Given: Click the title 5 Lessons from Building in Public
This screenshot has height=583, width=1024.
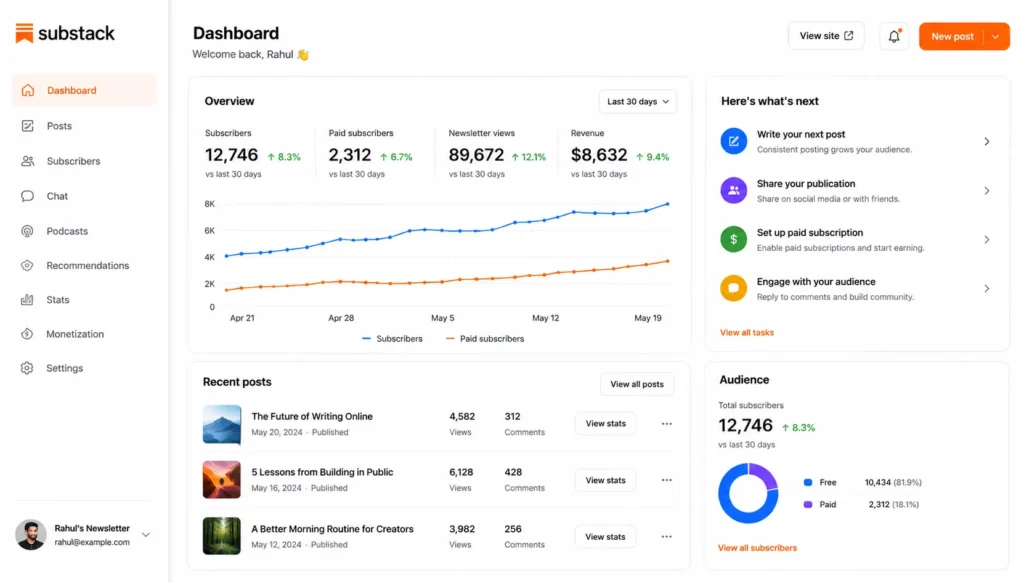Looking at the screenshot, I should (322, 472).
